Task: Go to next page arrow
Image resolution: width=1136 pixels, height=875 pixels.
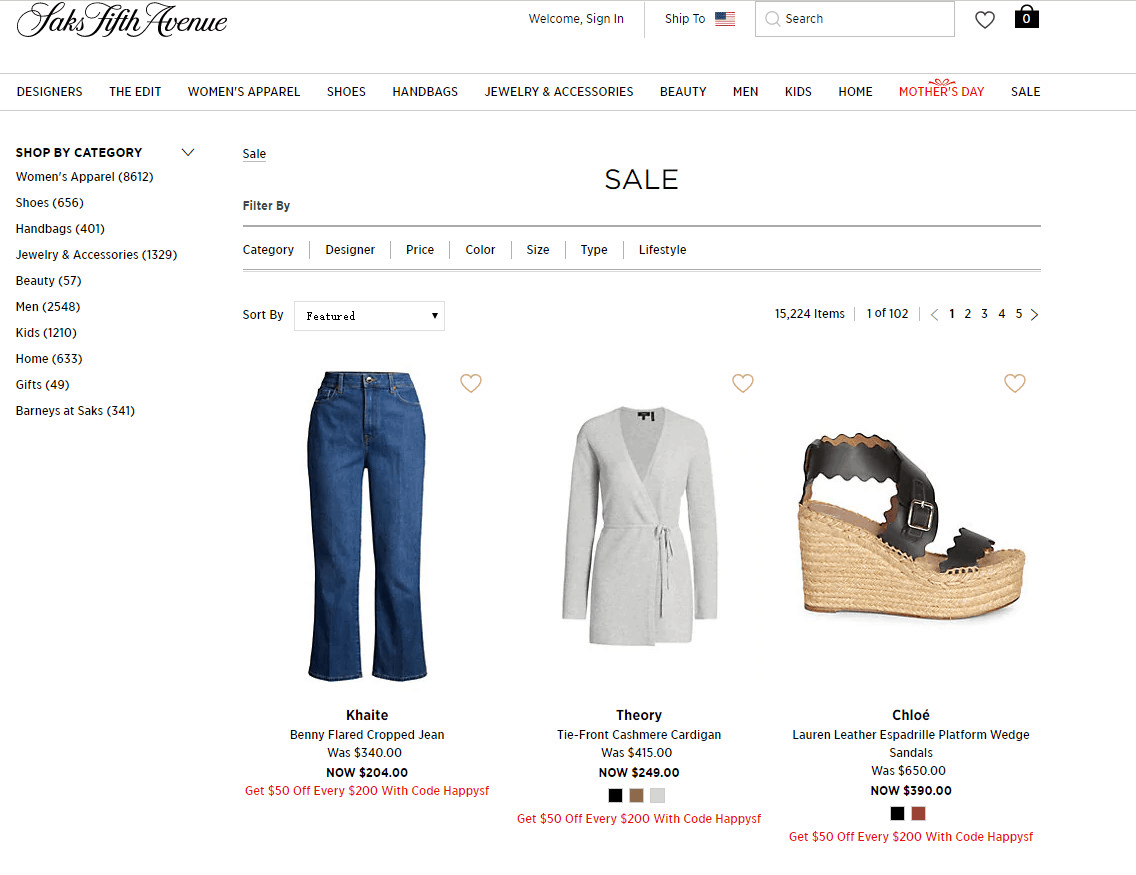Action: click(x=1035, y=314)
